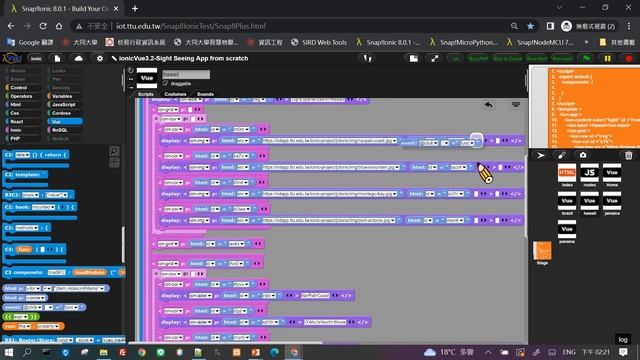Click the Run in Cloud button
Screen dimensions: 640x360
coord(507,58)
